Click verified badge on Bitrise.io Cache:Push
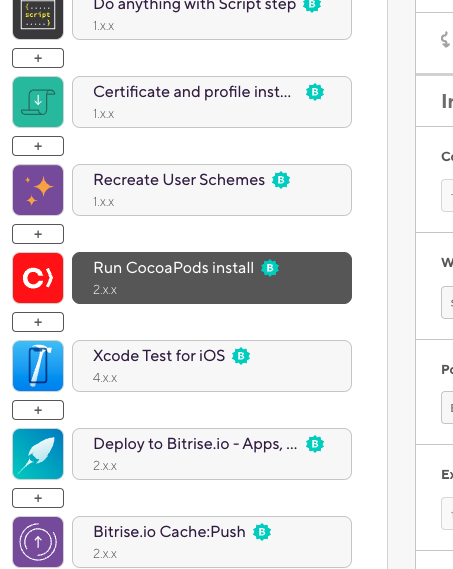The image size is (453, 569). click(x=262, y=532)
